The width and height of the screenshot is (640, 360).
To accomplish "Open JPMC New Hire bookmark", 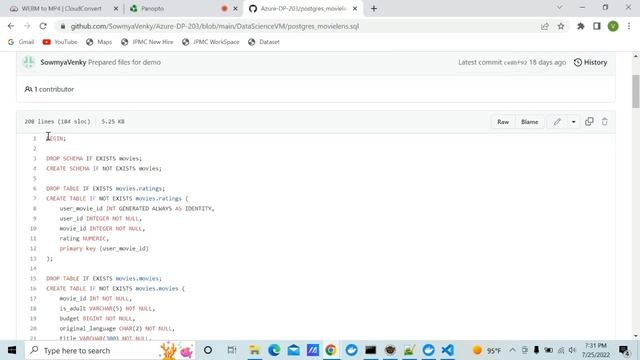I will tap(147, 42).
